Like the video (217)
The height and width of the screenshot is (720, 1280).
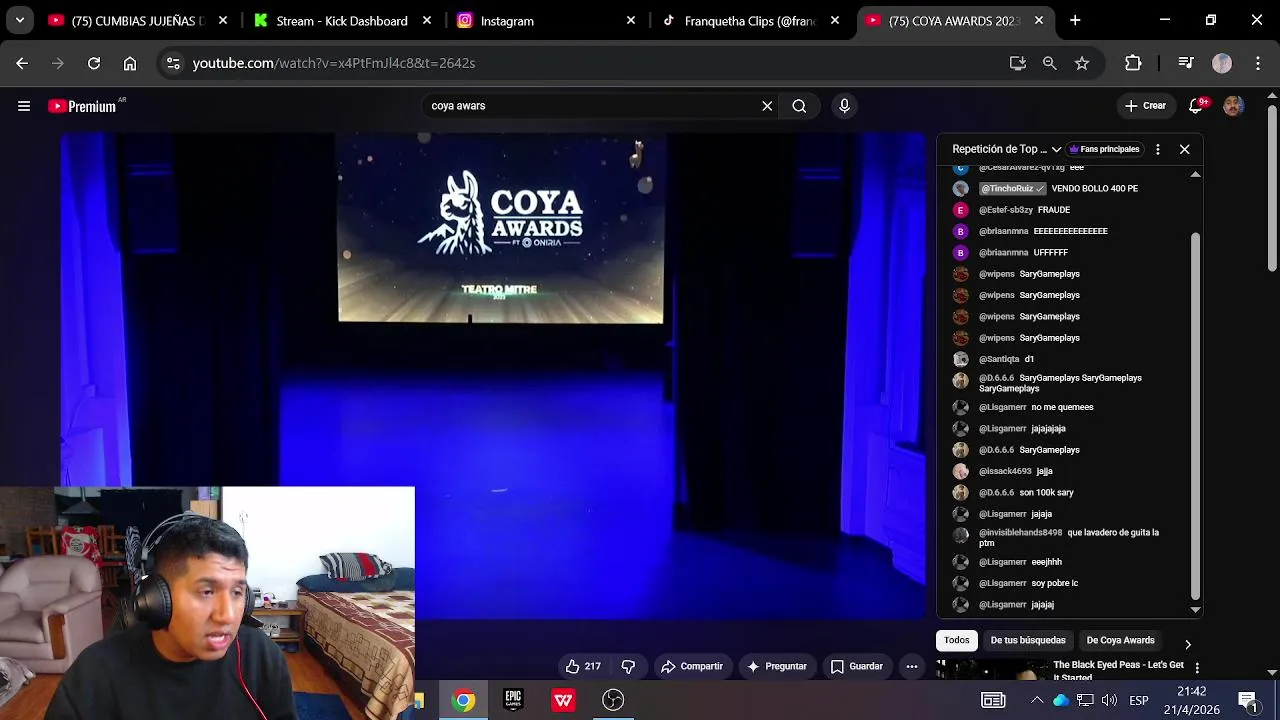tap(582, 666)
